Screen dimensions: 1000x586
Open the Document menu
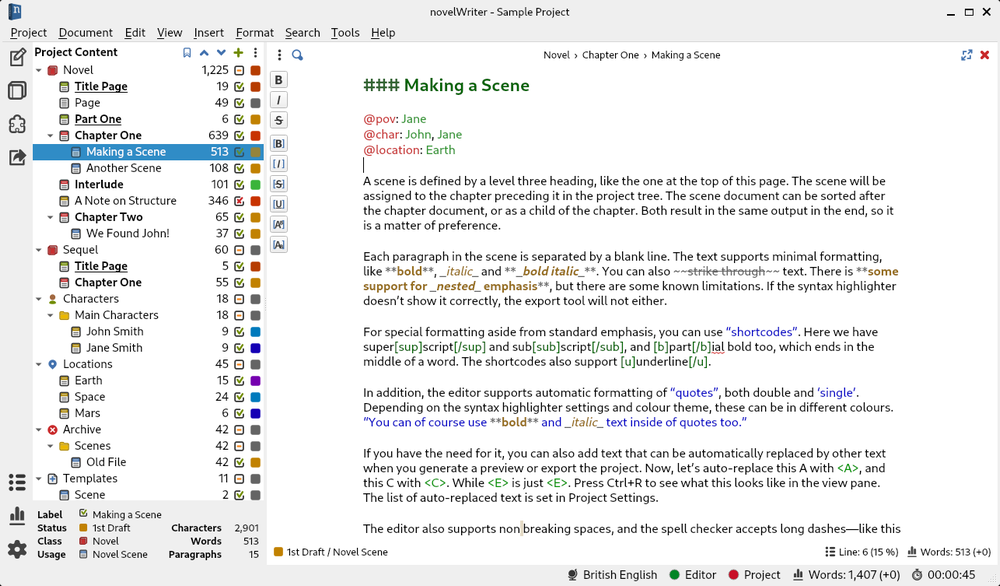click(x=85, y=33)
